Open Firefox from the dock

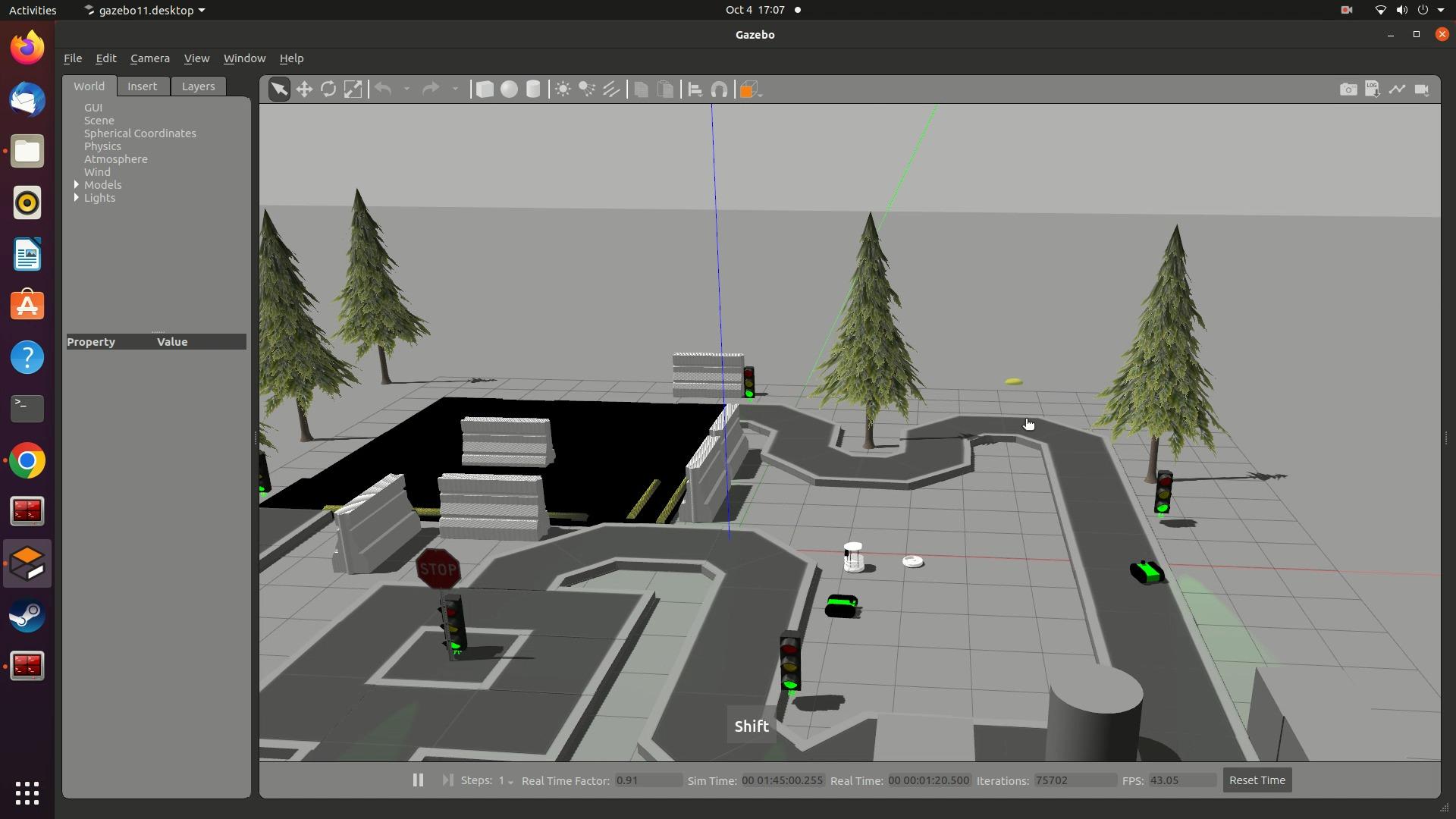(x=27, y=48)
